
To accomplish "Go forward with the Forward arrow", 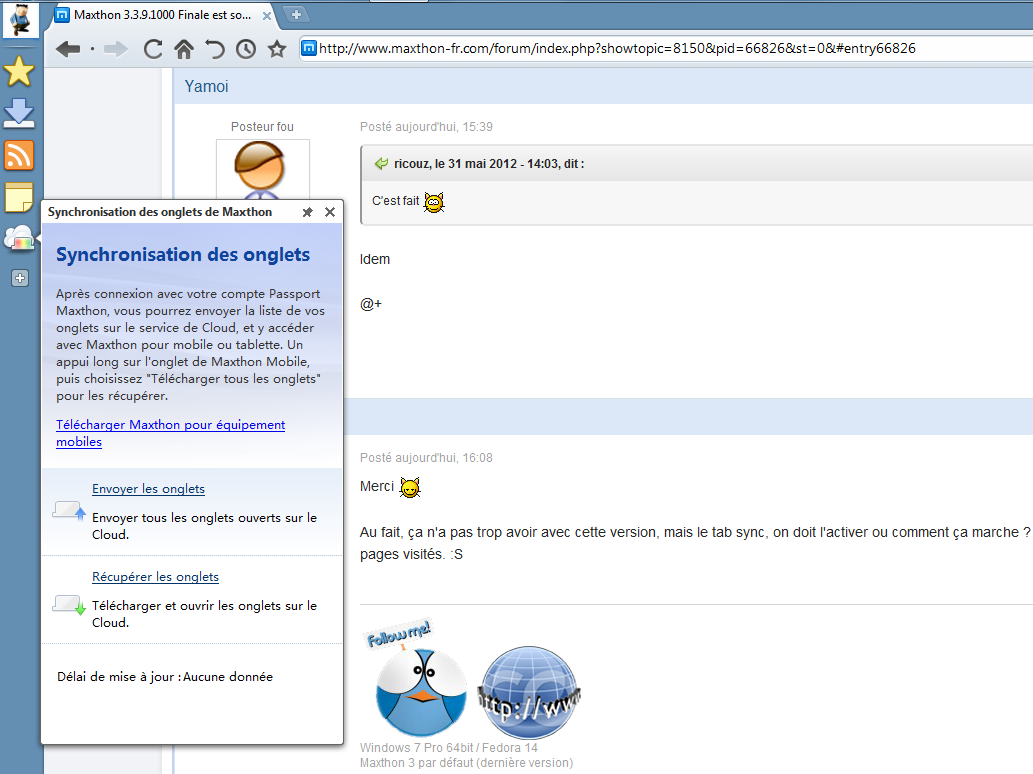I will 116,49.
